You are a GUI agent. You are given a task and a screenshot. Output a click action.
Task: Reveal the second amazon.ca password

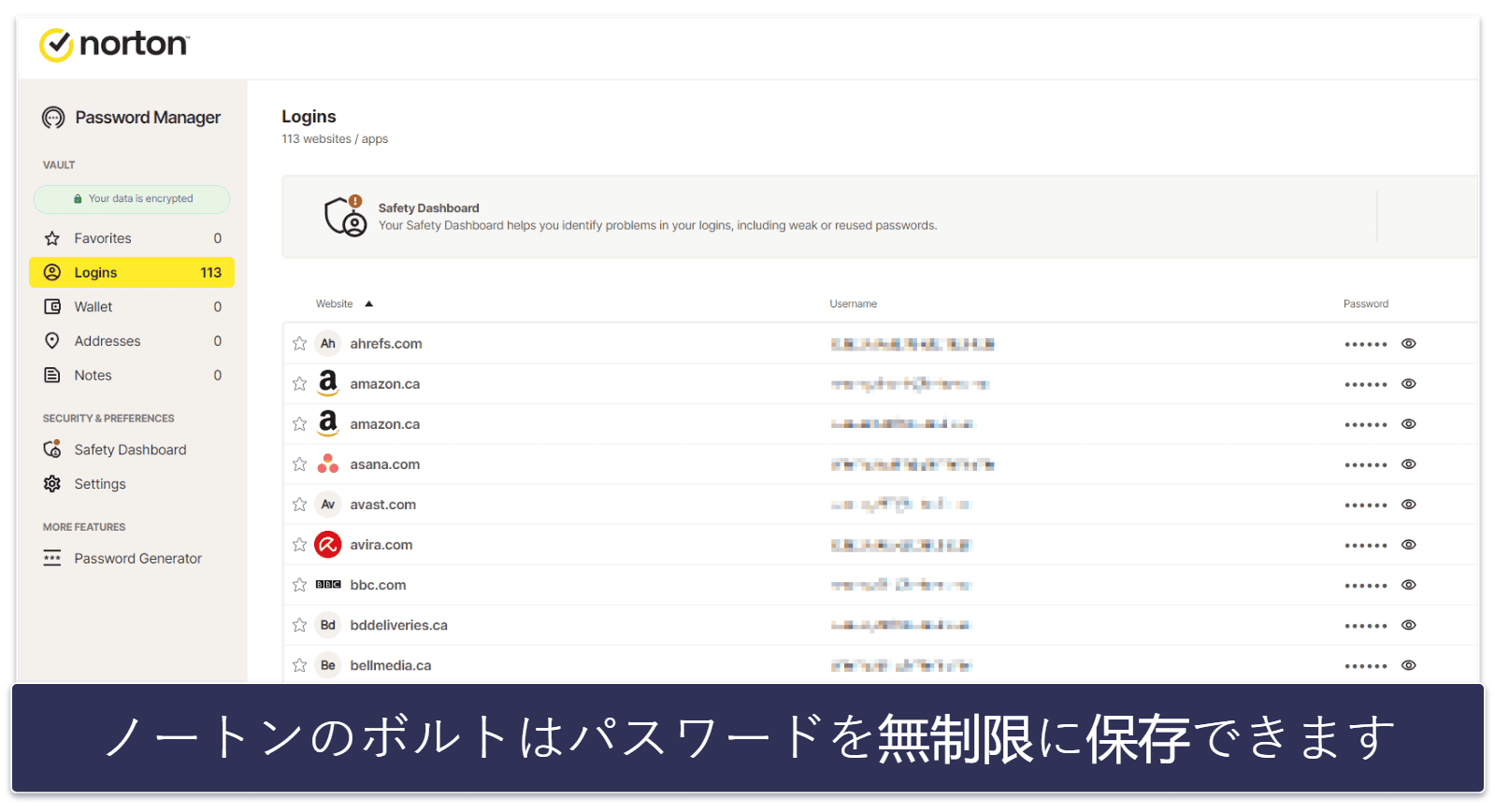(1409, 424)
